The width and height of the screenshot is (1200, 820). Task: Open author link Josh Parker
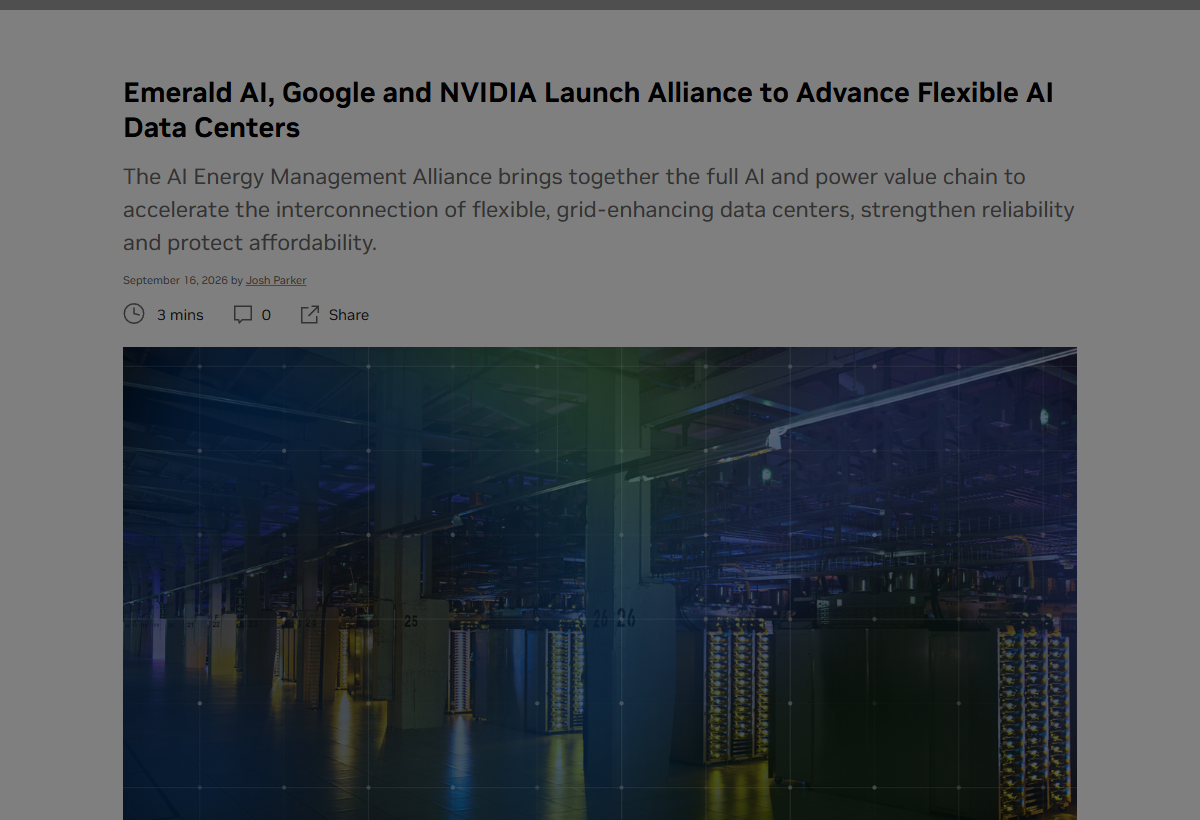[276, 280]
